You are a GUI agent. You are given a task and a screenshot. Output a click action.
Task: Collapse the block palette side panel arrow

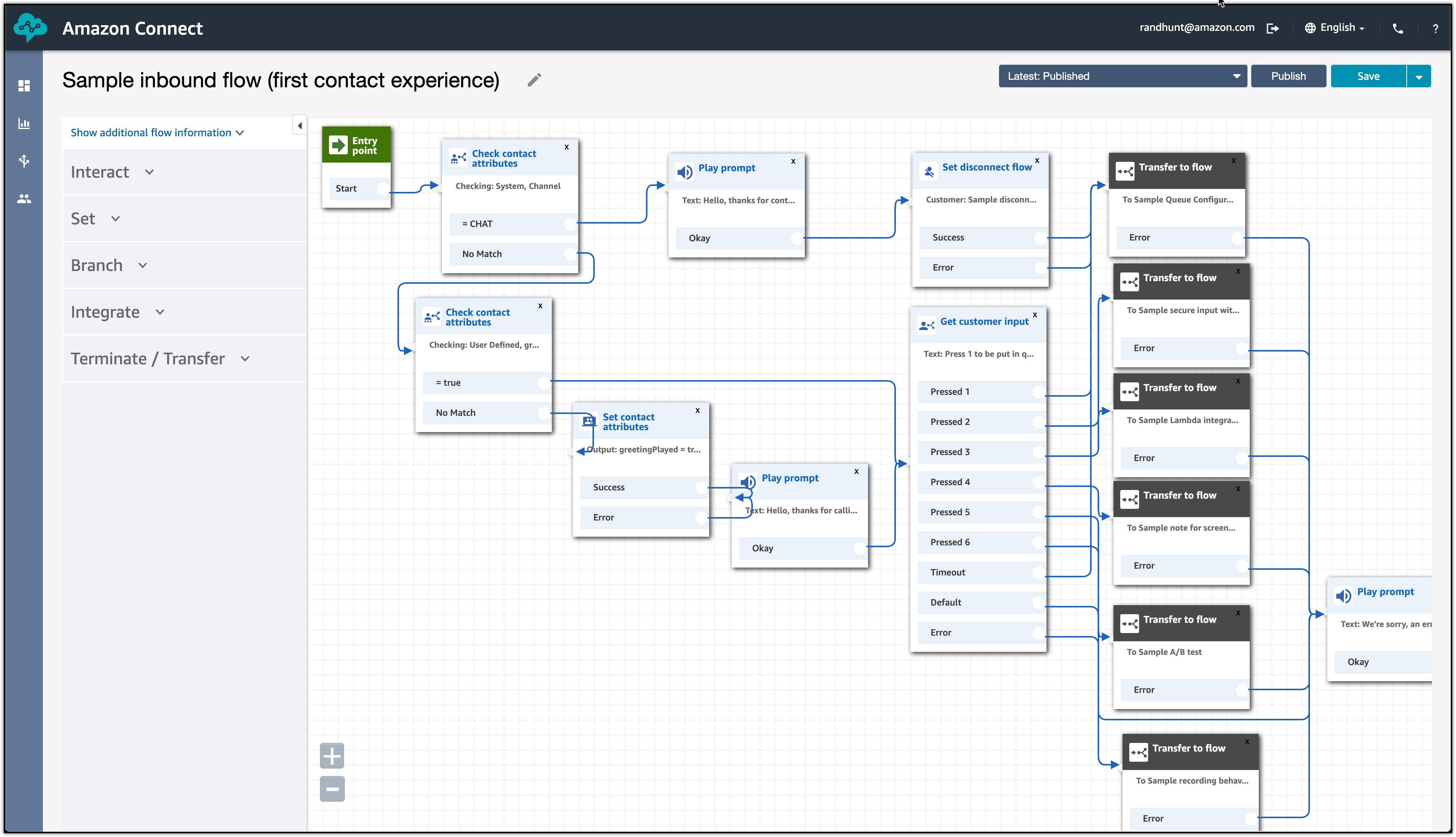coord(300,125)
